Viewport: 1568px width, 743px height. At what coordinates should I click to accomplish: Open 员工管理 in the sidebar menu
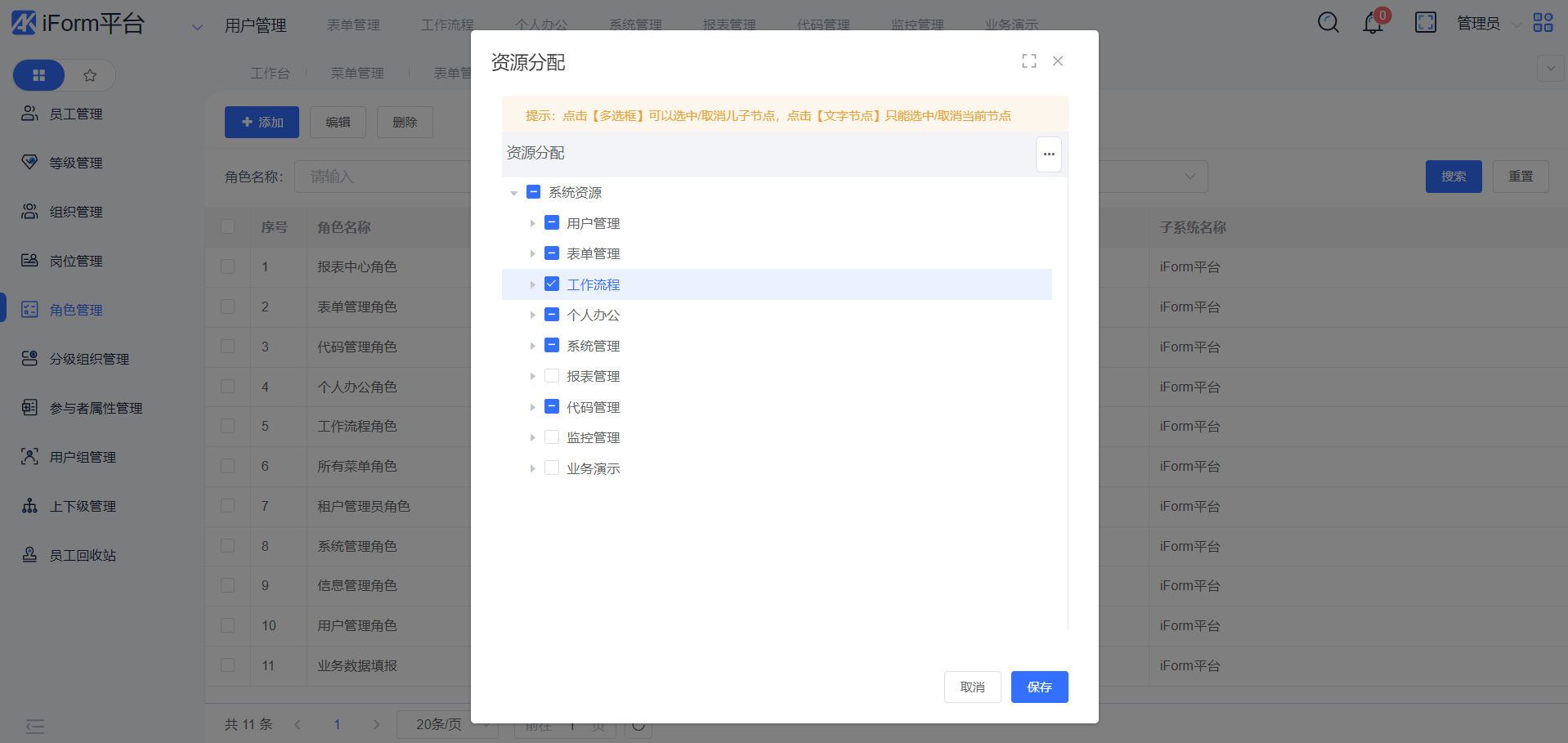75,114
